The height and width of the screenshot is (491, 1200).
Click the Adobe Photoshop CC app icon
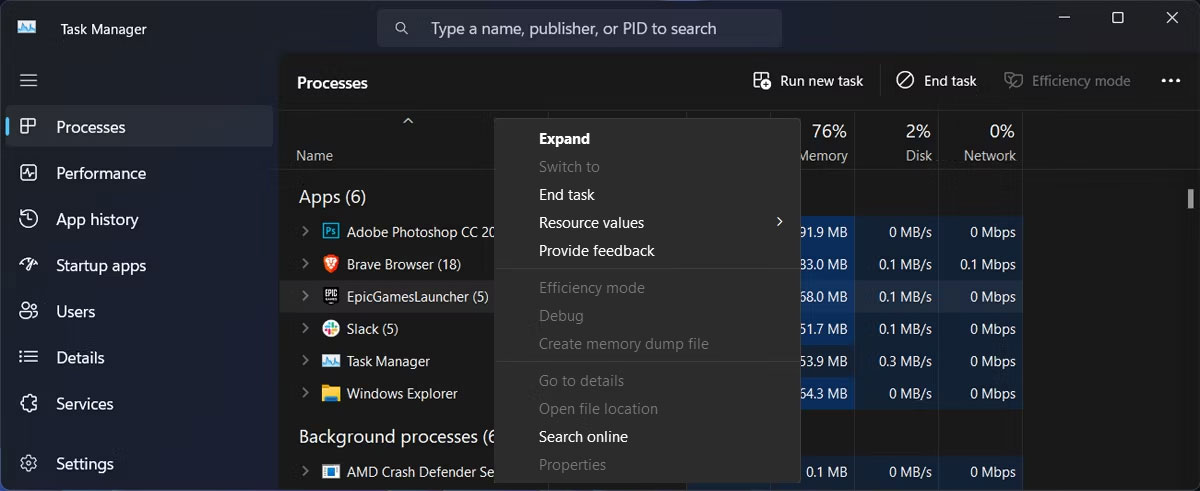click(x=331, y=232)
